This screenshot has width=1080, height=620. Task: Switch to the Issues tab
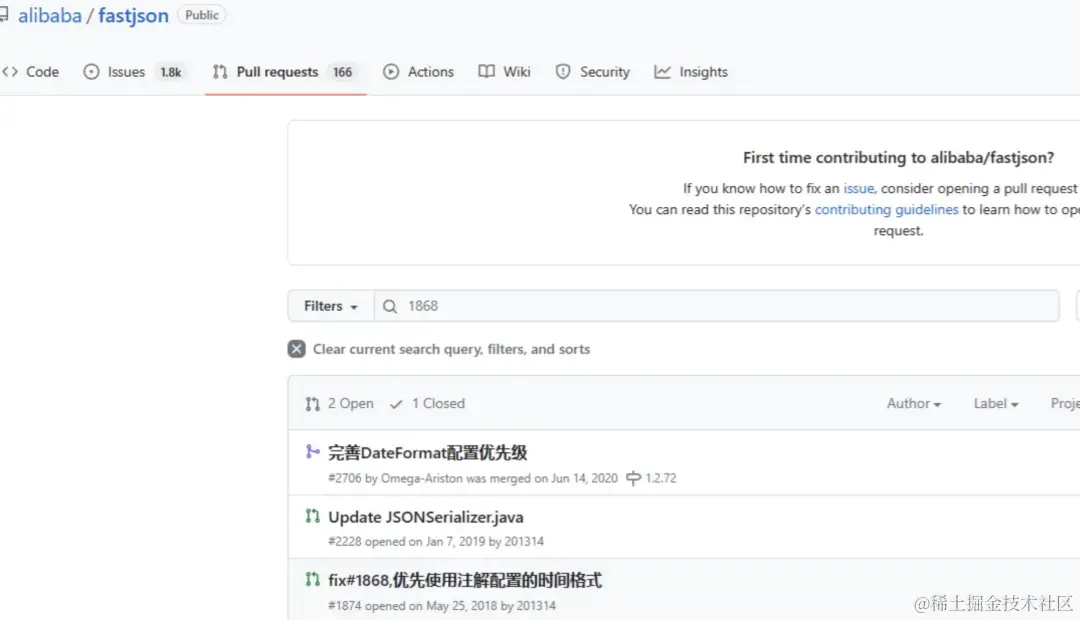[x=134, y=72]
